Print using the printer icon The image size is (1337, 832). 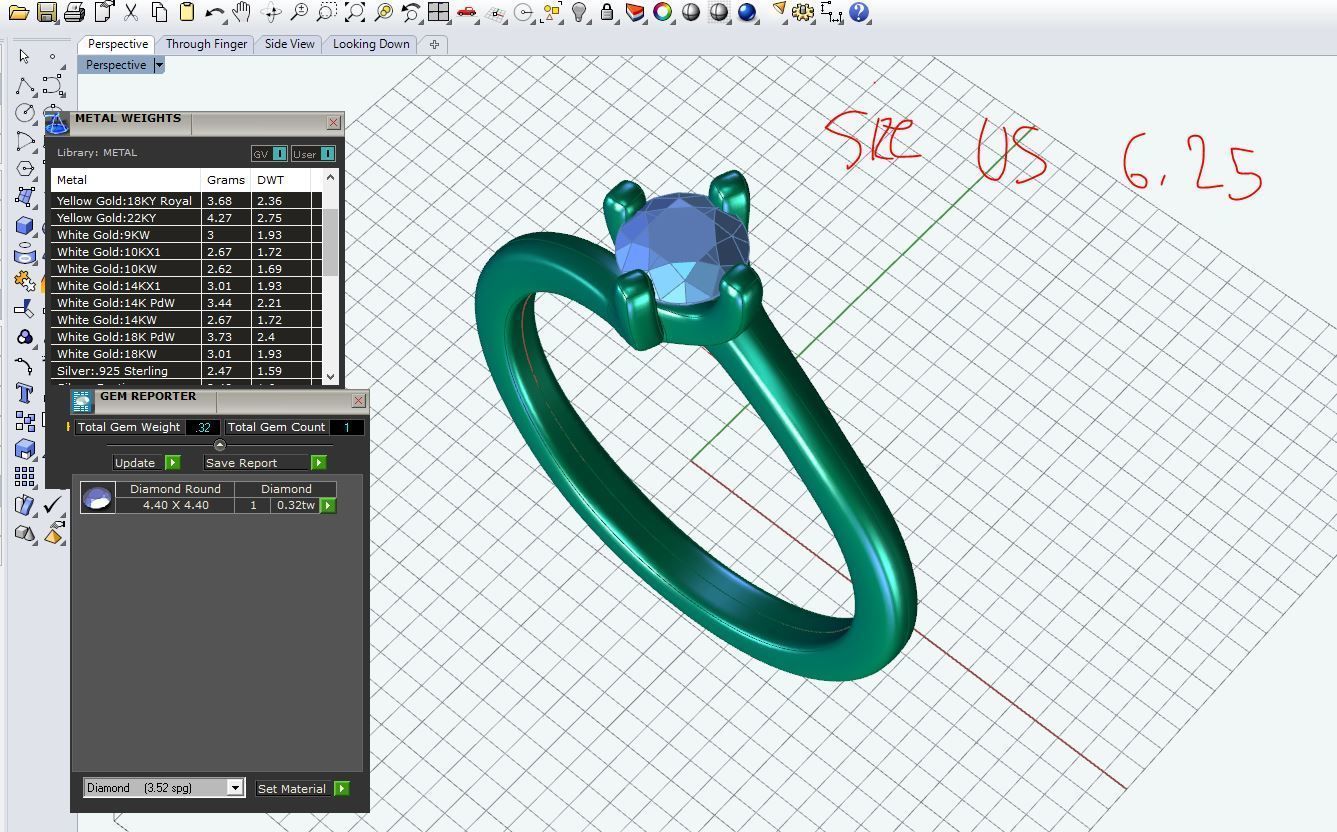click(74, 13)
